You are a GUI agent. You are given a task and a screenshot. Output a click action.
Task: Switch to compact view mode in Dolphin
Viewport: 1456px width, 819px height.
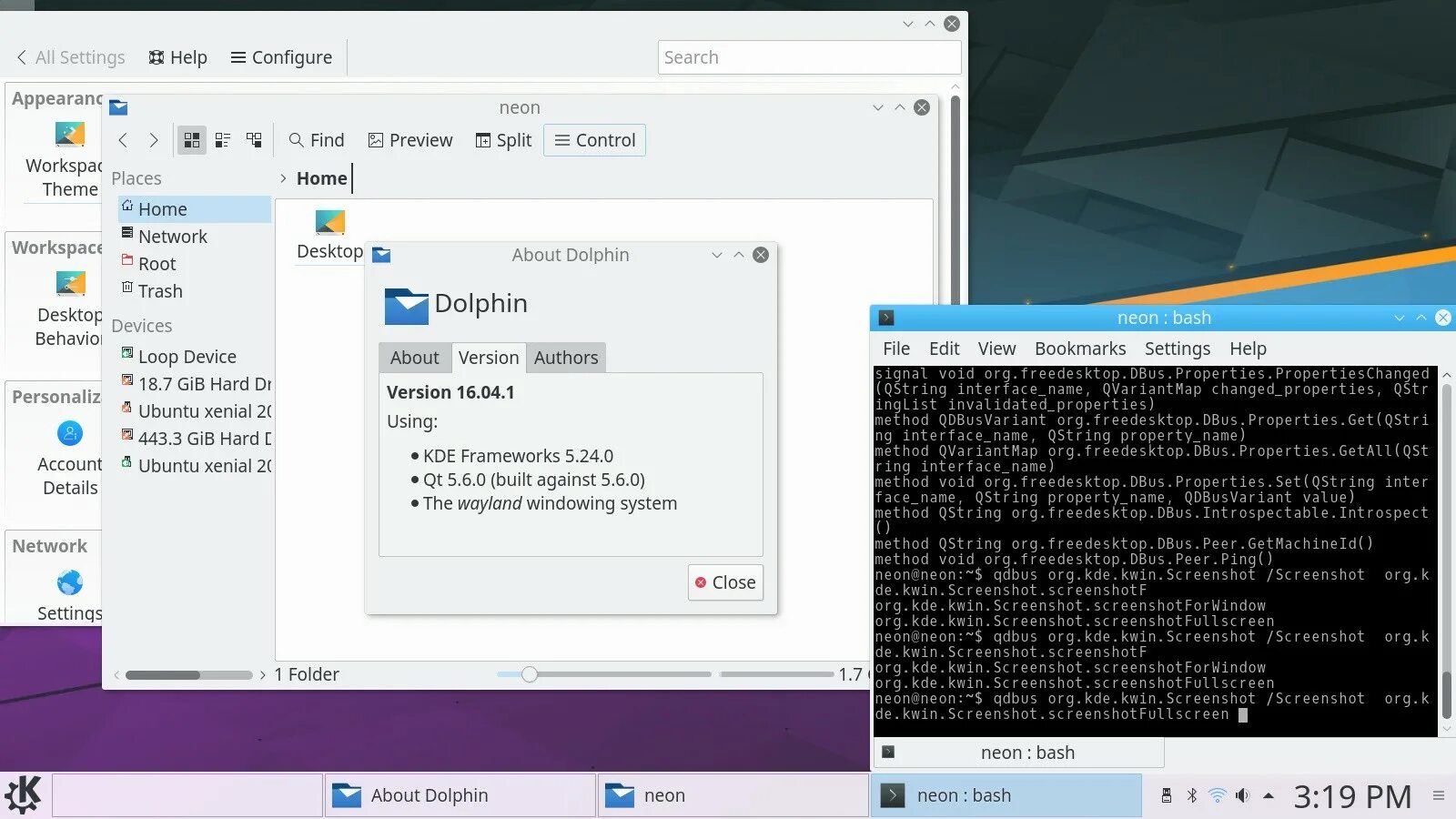tap(223, 139)
